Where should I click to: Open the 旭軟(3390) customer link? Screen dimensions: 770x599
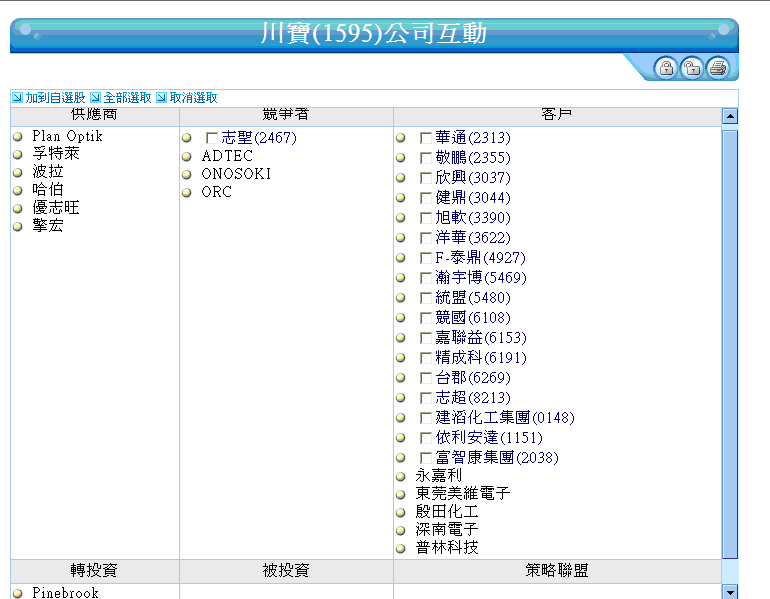tap(473, 218)
